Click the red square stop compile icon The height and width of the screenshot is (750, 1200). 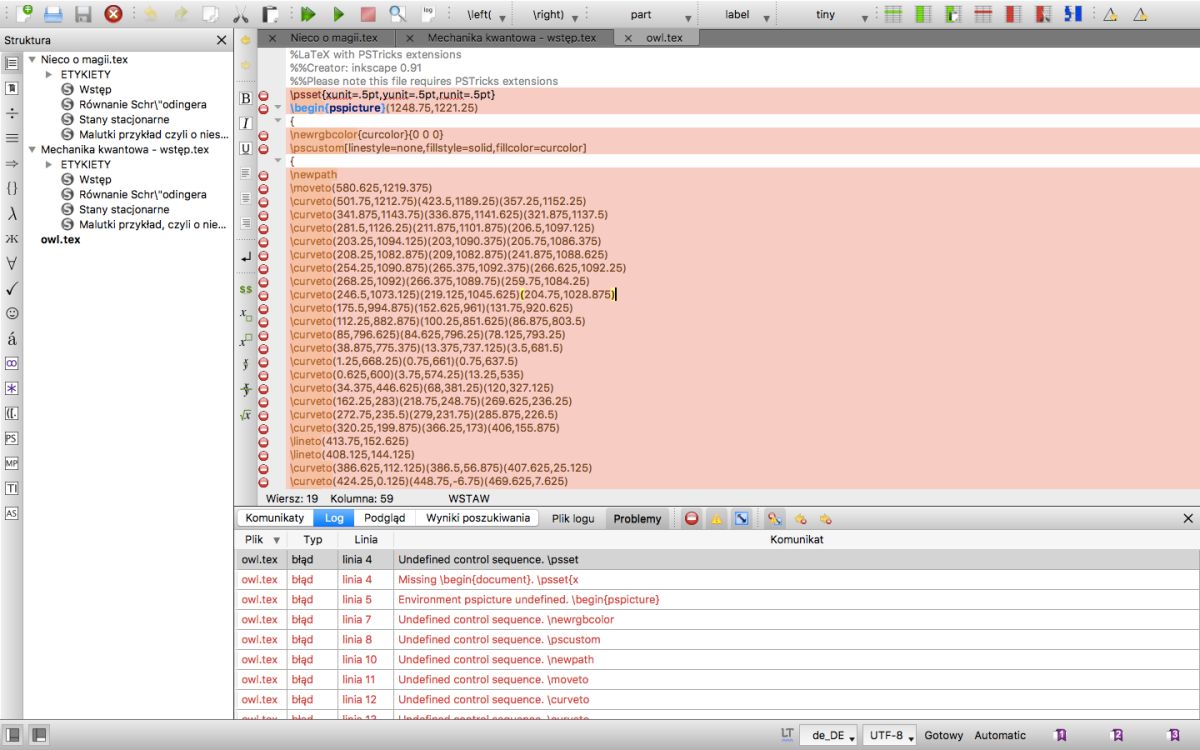368,14
